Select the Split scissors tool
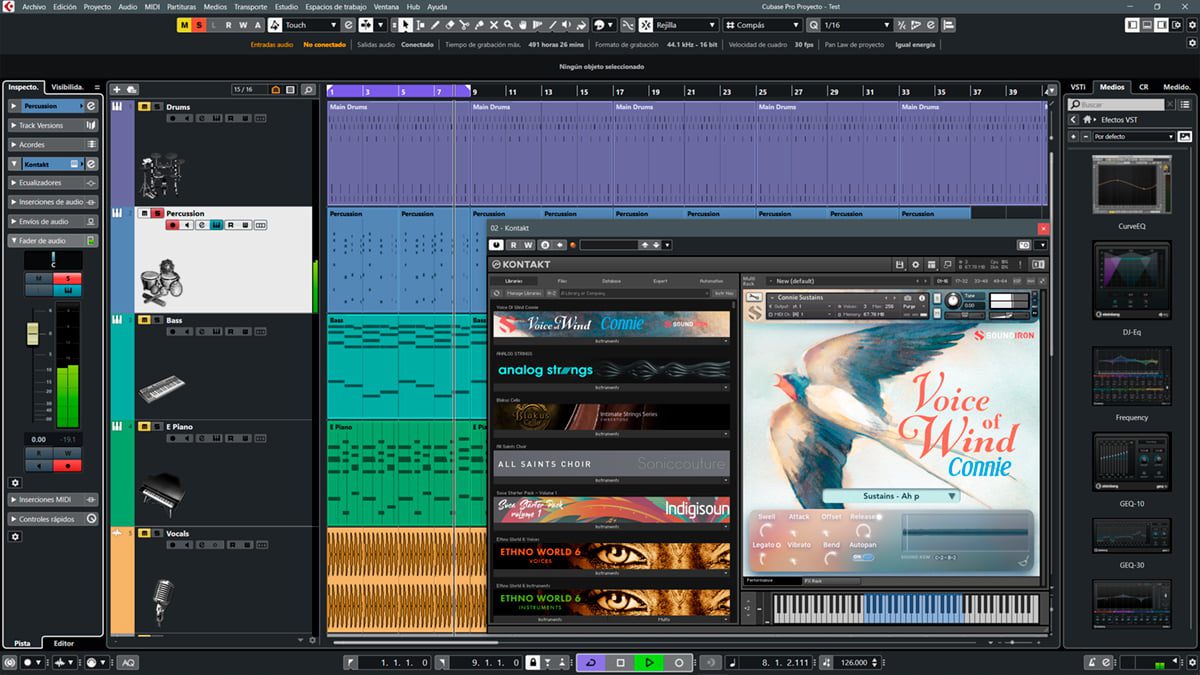Viewport: 1200px width, 675px height. pyautogui.click(x=466, y=25)
